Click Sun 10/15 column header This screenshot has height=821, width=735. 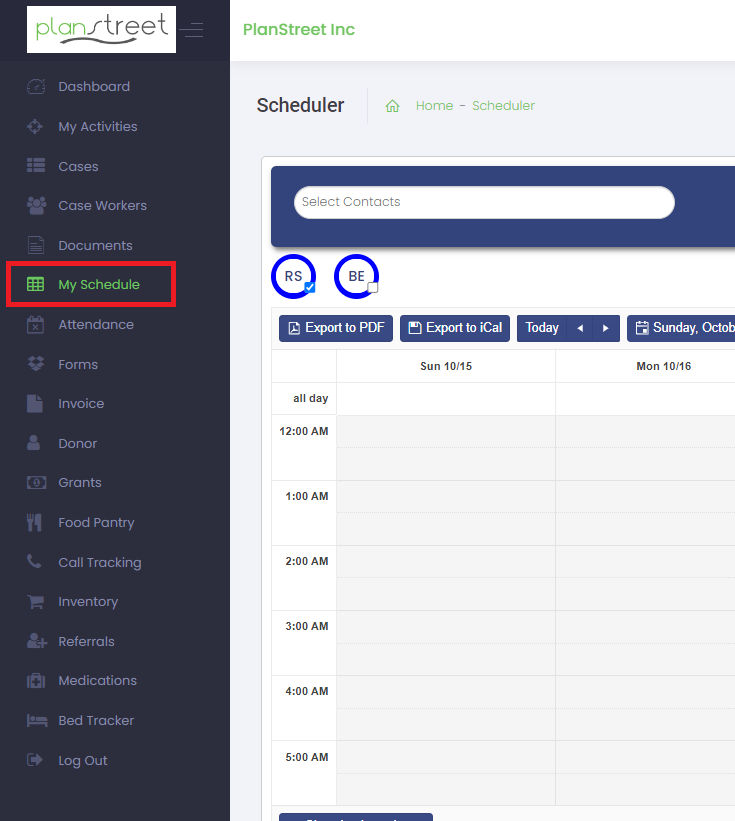coord(446,366)
